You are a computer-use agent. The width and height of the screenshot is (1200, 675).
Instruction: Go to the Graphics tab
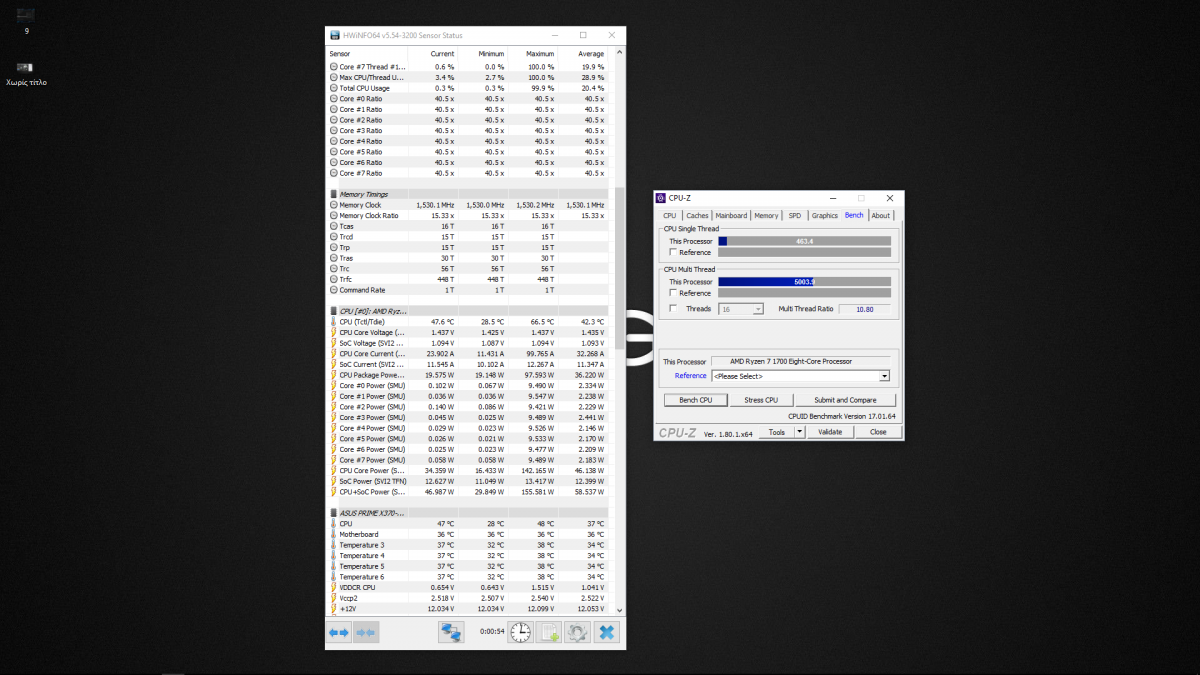pos(825,215)
